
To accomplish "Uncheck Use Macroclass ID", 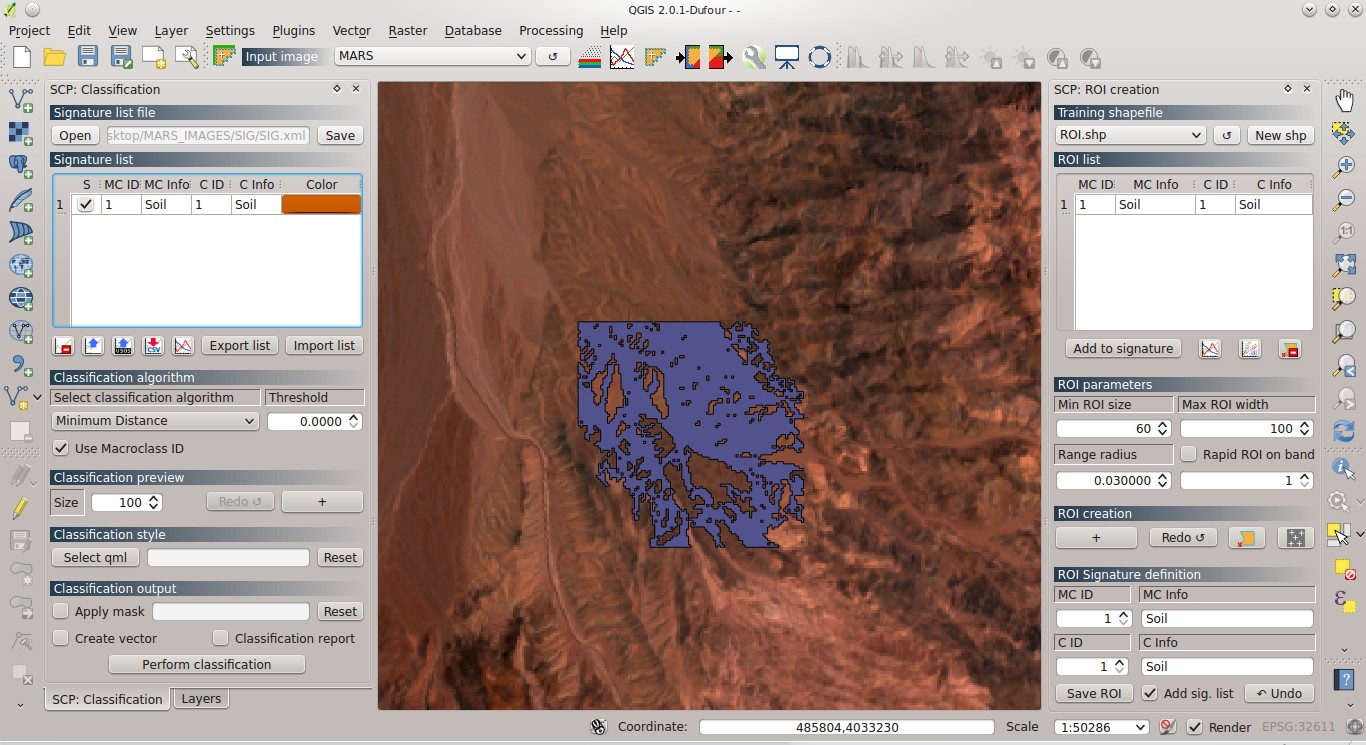I will tap(61, 448).
